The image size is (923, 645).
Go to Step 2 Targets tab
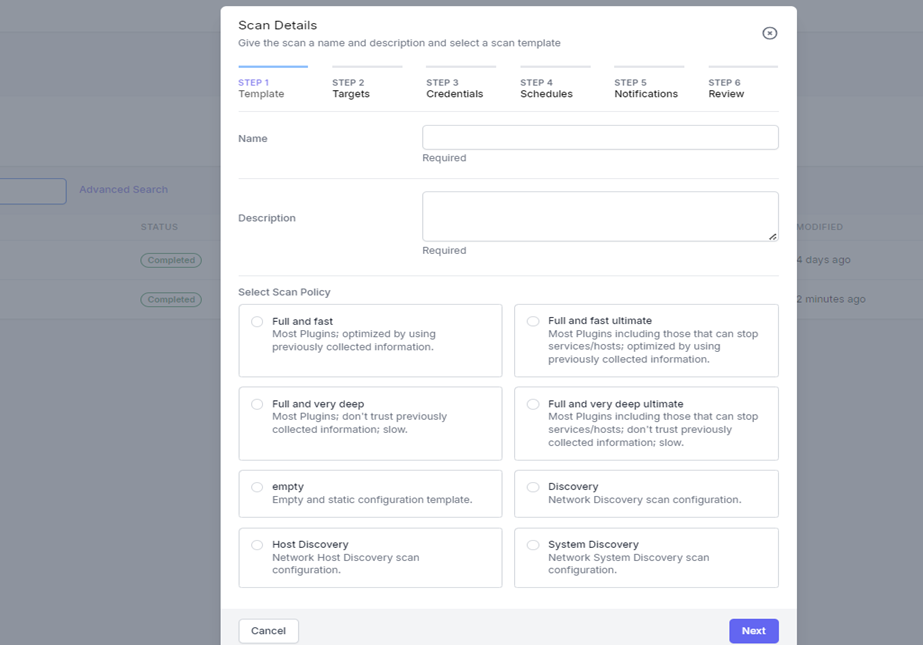pyautogui.click(x=351, y=89)
